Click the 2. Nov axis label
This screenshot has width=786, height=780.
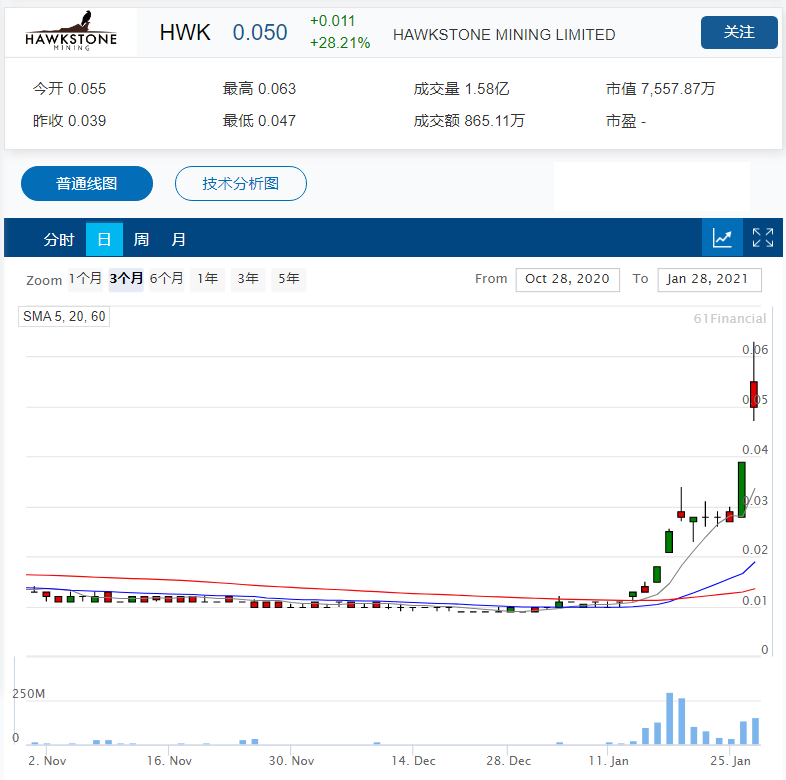pyautogui.click(x=47, y=761)
